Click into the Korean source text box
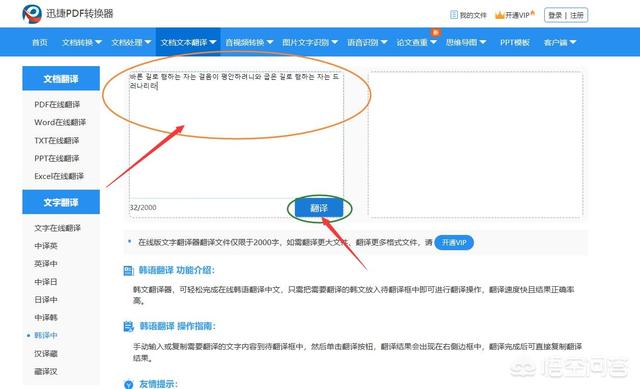The width and height of the screenshot is (640, 389). coord(236,135)
